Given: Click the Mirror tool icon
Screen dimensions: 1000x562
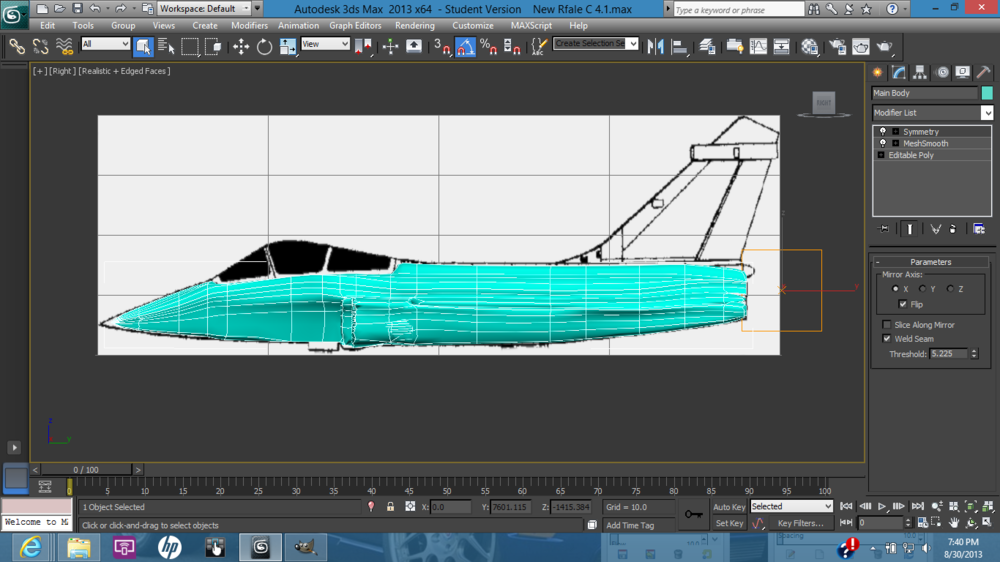Looking at the screenshot, I should 656,46.
